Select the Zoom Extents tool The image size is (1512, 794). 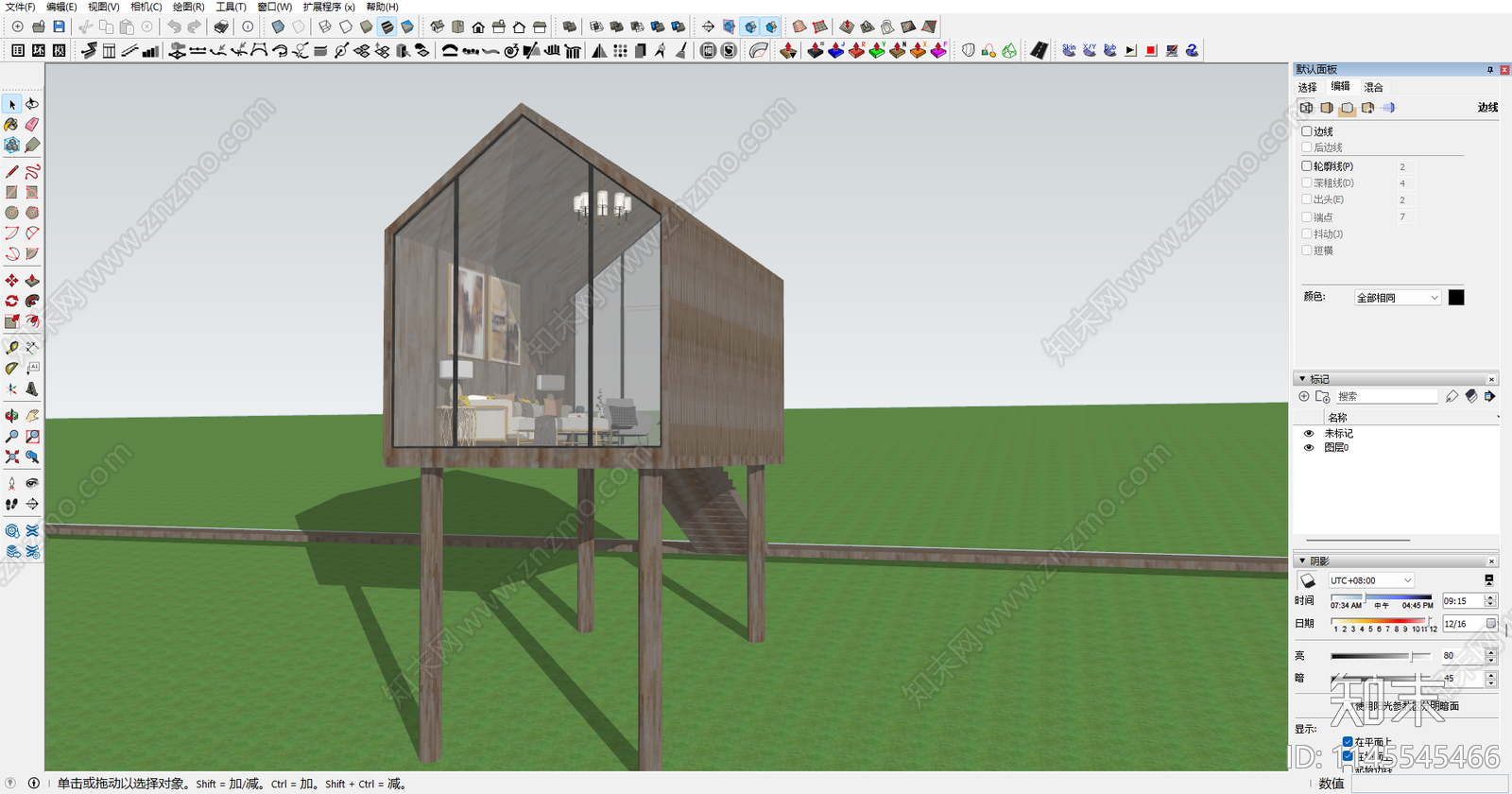tap(11, 457)
